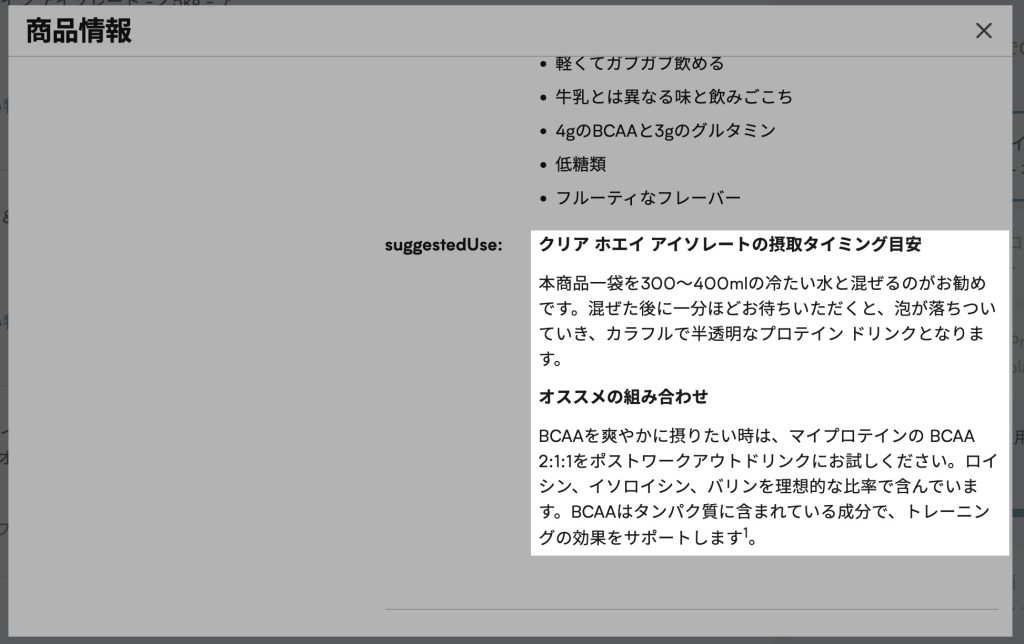This screenshot has width=1024, height=644.
Task: Click the bullet dot before 軽くてガブガブ飲める
Action: [x=543, y=64]
